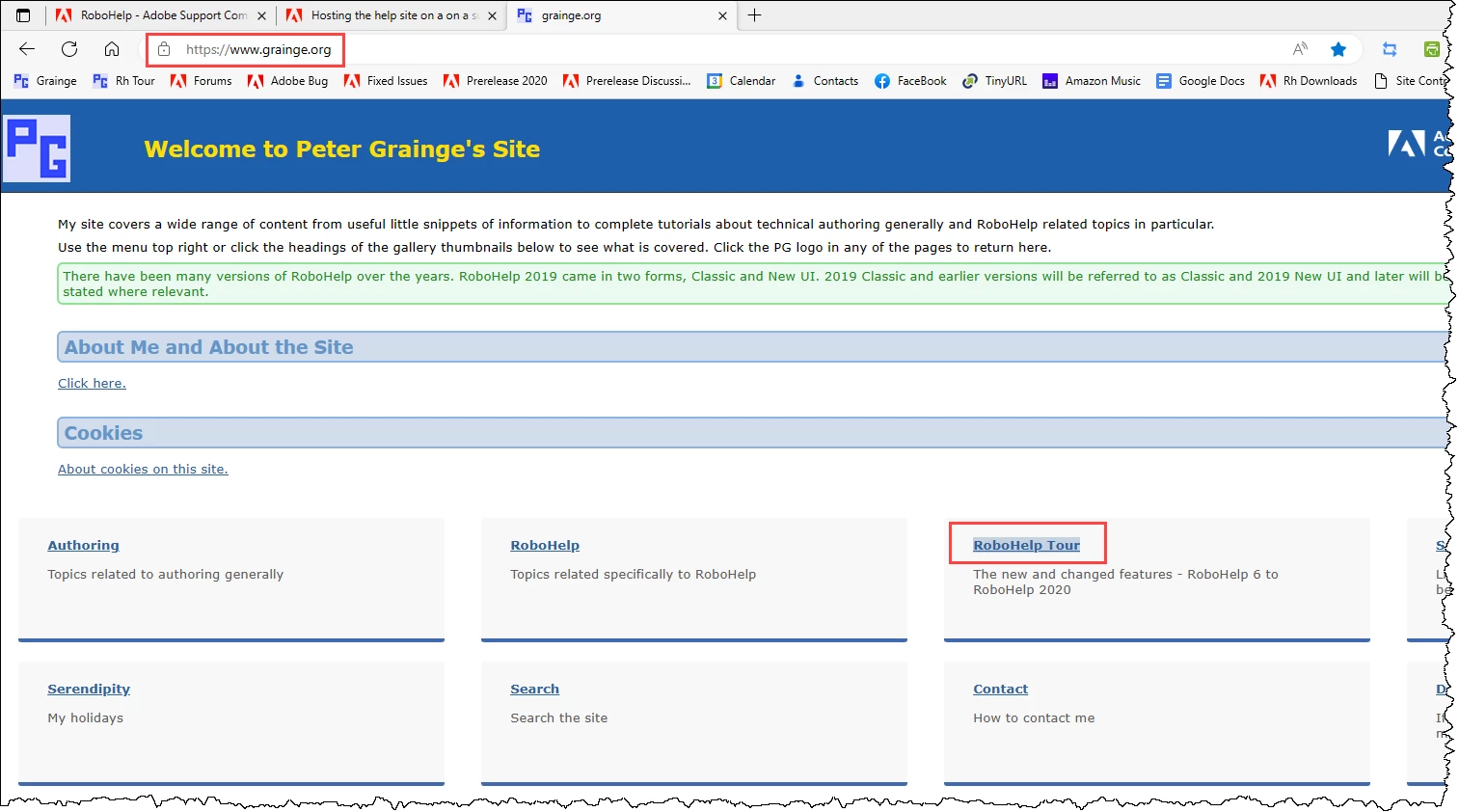Open the Forums bookmark

click(201, 81)
